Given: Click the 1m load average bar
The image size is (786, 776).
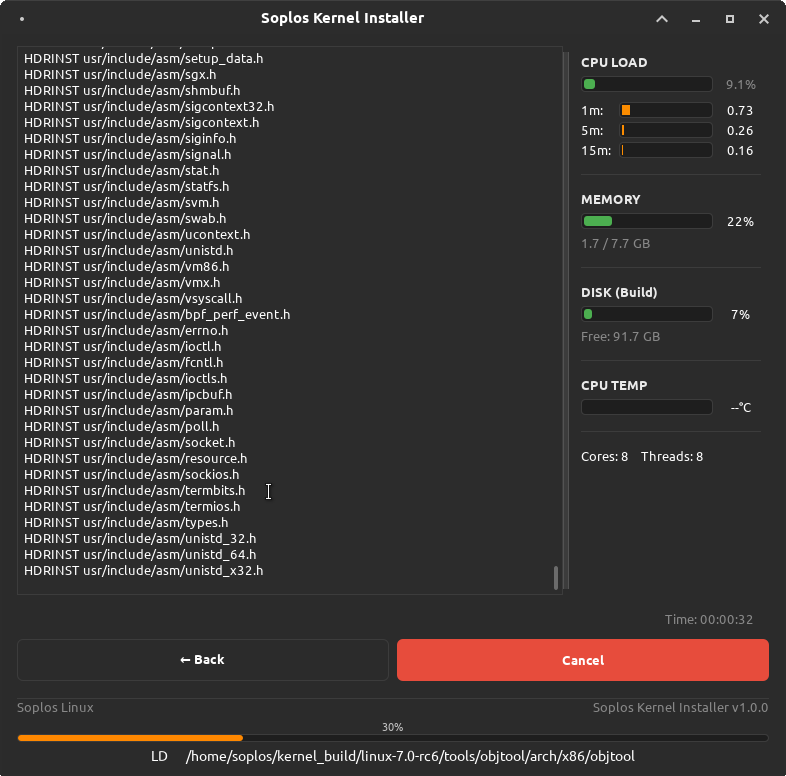Looking at the screenshot, I should click(666, 110).
